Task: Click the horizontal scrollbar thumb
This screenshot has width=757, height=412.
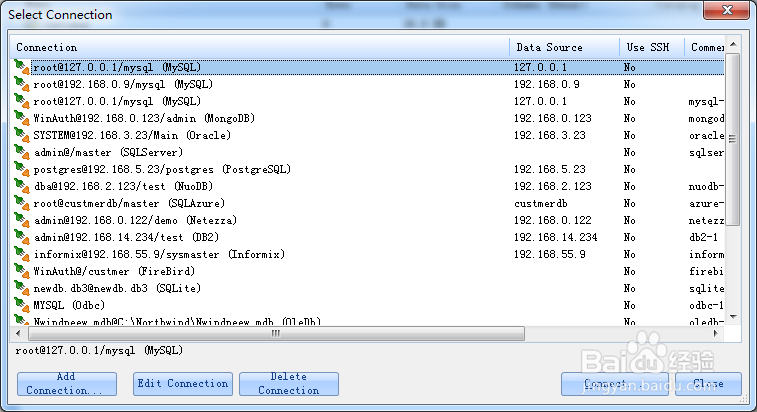Action: [276, 333]
